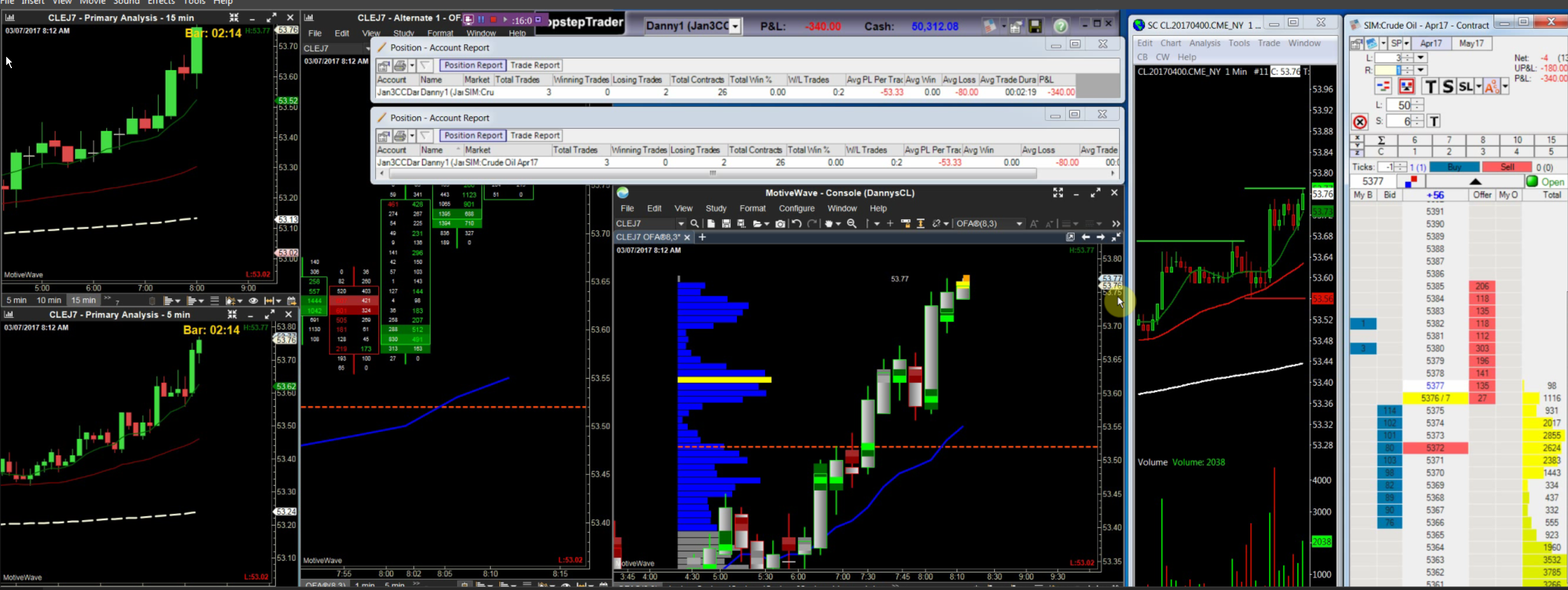This screenshot has width=1568, height=590.
Task: Click the Buy button in the Crude Oil ladder
Action: tap(1454, 167)
